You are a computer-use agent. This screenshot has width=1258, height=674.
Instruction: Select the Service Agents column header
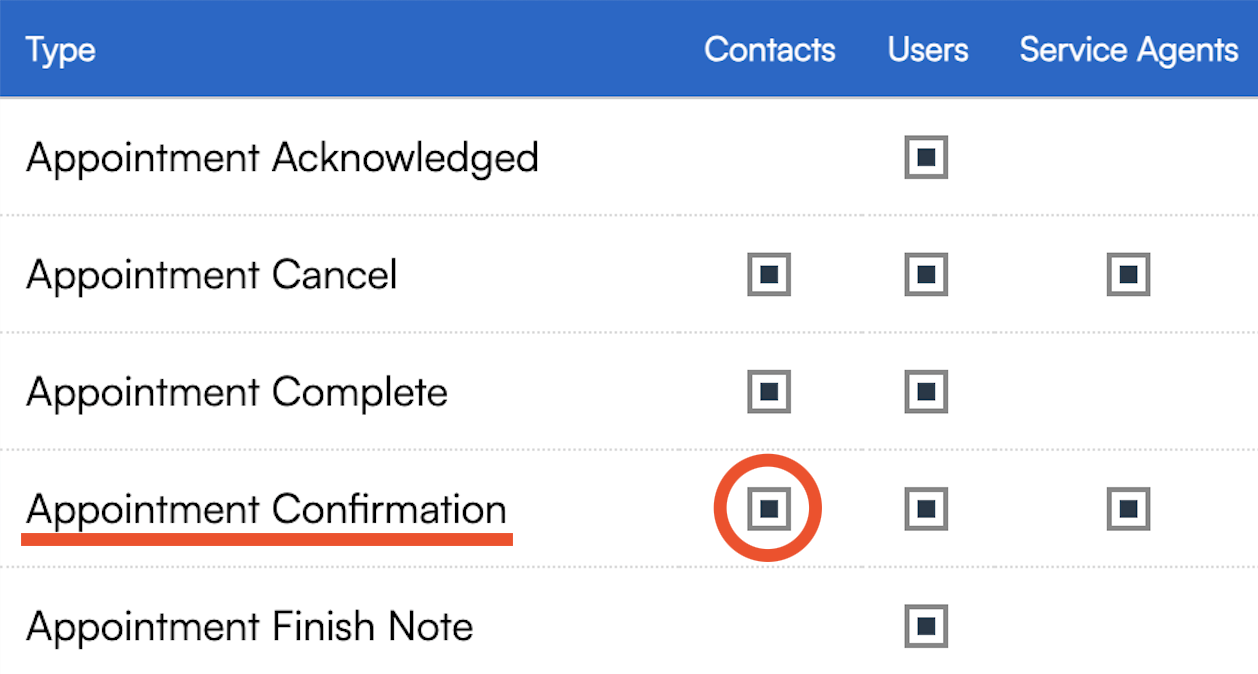[x=1129, y=49]
